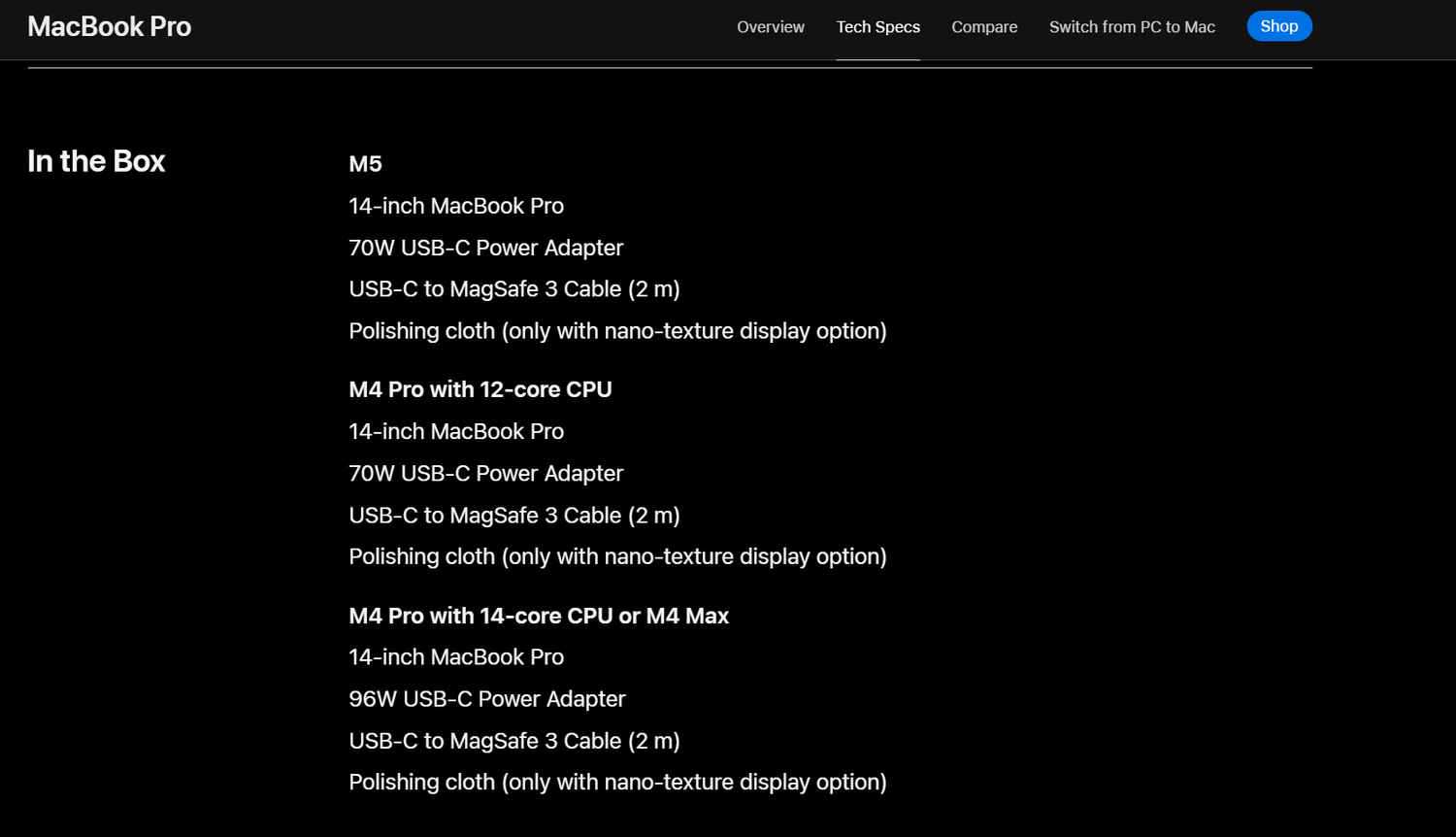Click 70W USB-C Power Adapter under M4 Pro 12-core

[485, 473]
